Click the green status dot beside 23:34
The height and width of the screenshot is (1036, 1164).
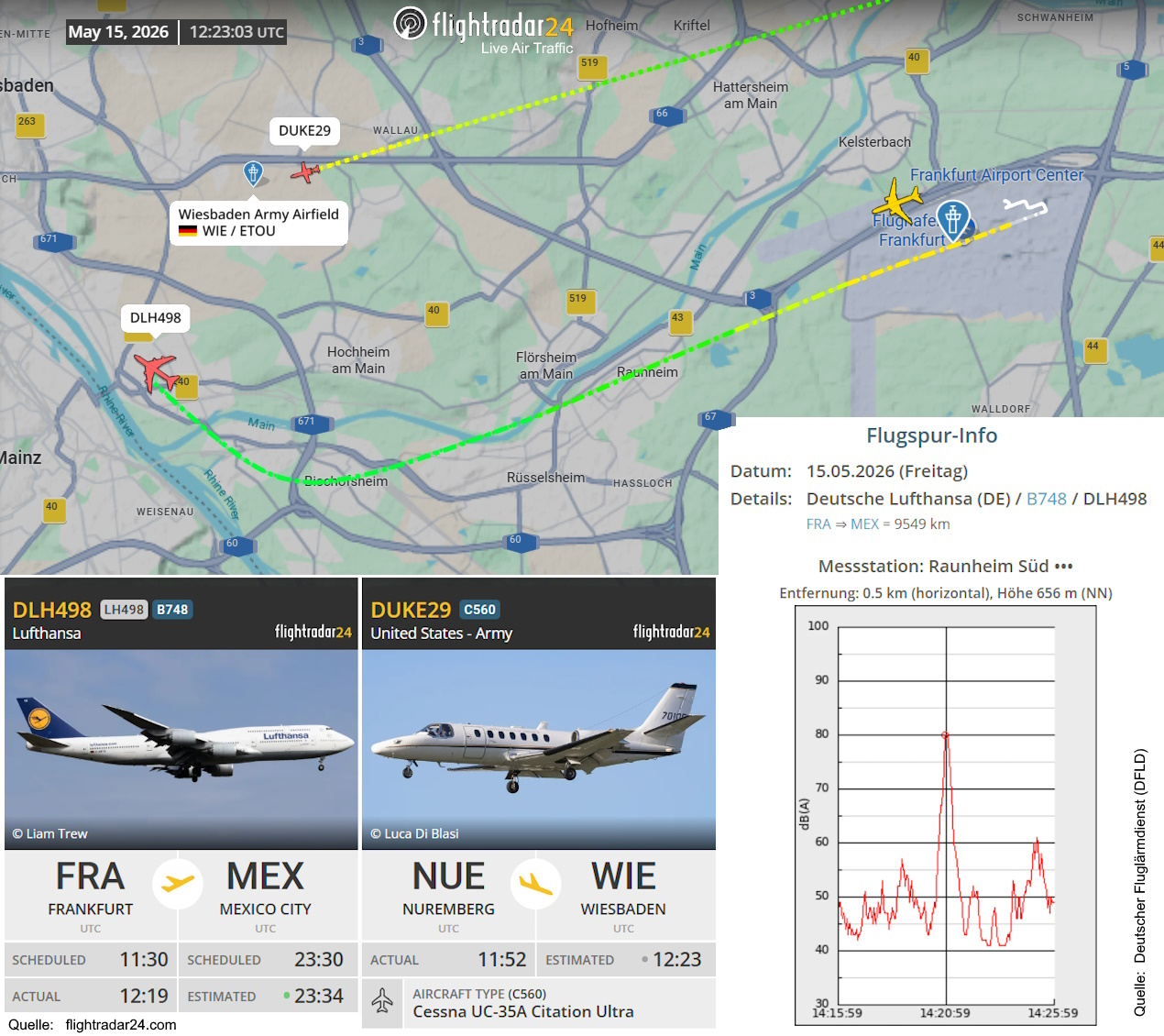point(287,995)
